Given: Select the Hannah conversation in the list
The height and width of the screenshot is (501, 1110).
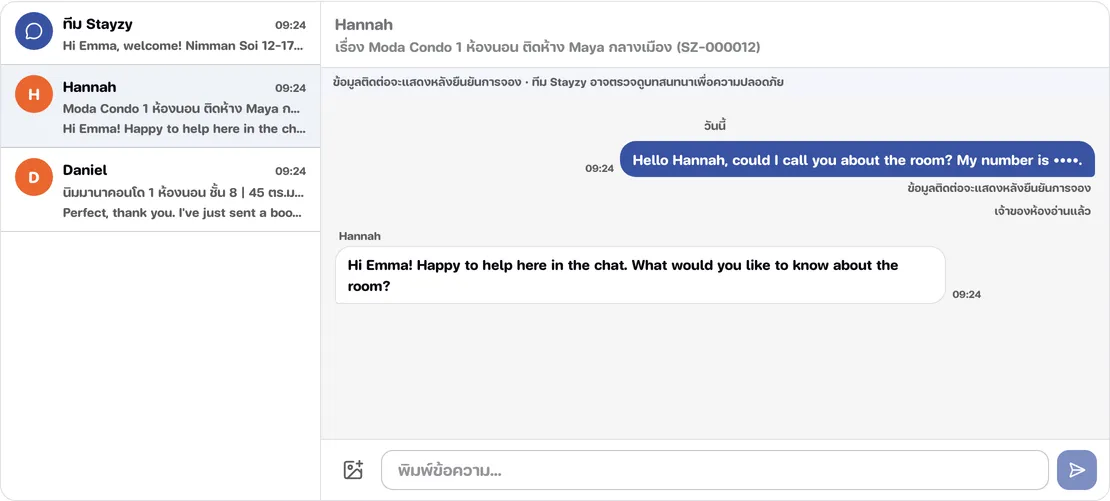Looking at the screenshot, I should coord(161,106).
